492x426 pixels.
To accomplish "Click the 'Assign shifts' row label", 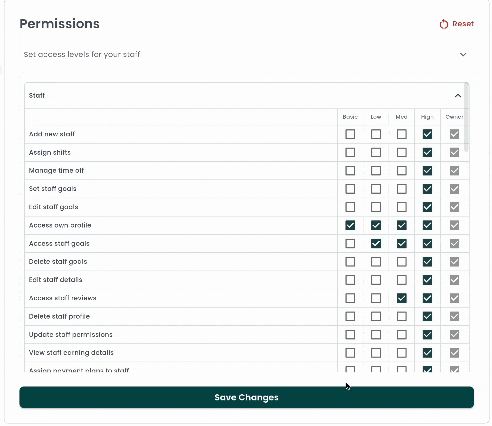I will point(50,153).
